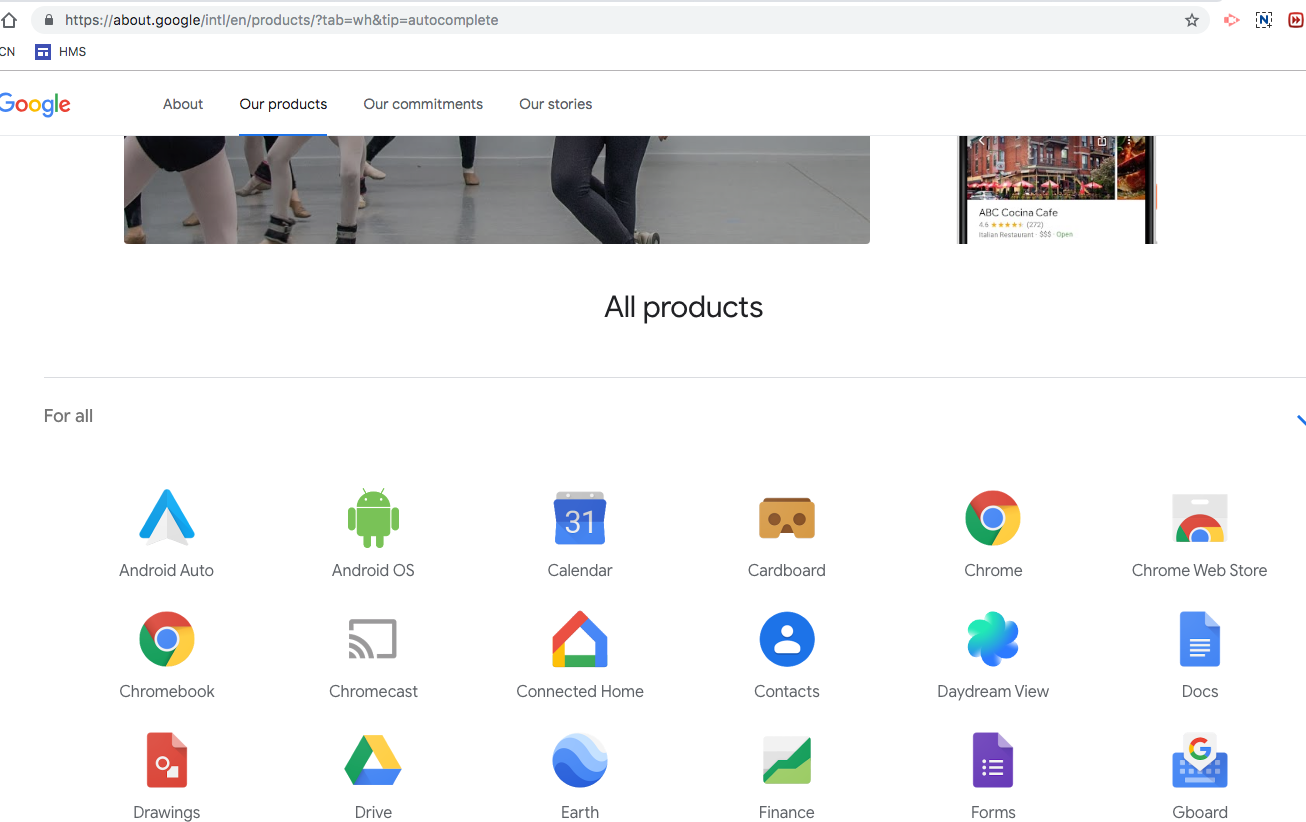Click the Contacts person icon
The width and height of the screenshot is (1306, 822).
(x=787, y=639)
